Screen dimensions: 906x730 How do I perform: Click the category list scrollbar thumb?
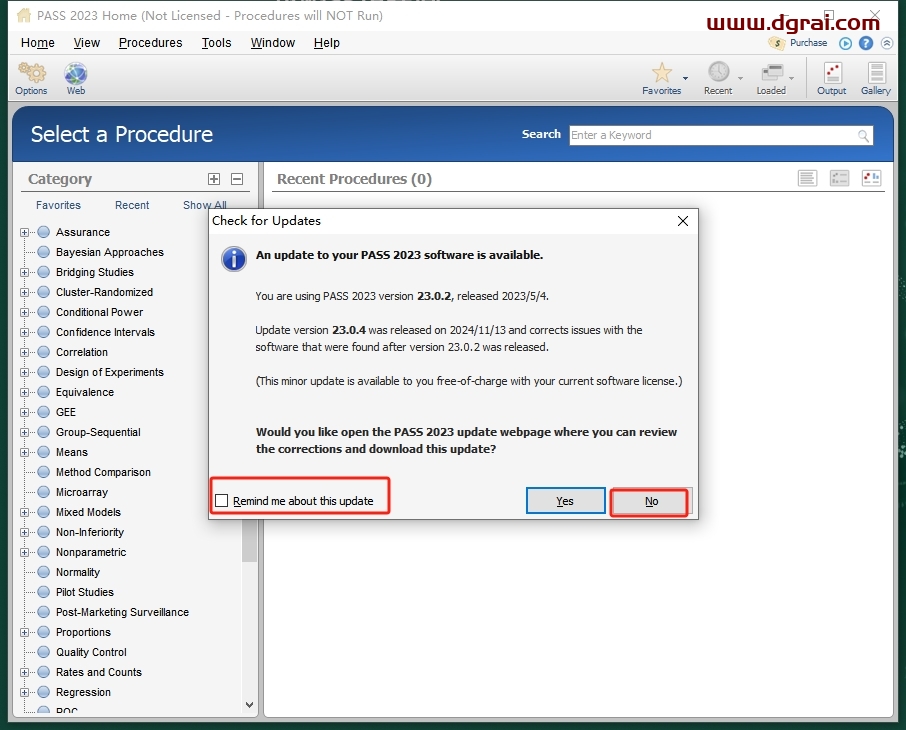click(x=250, y=540)
